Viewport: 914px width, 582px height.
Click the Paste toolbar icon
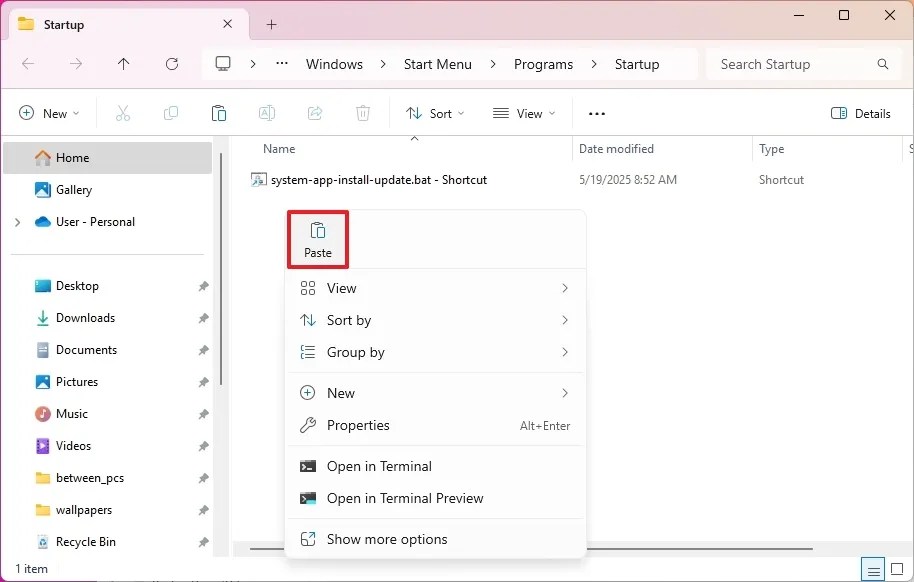point(219,113)
